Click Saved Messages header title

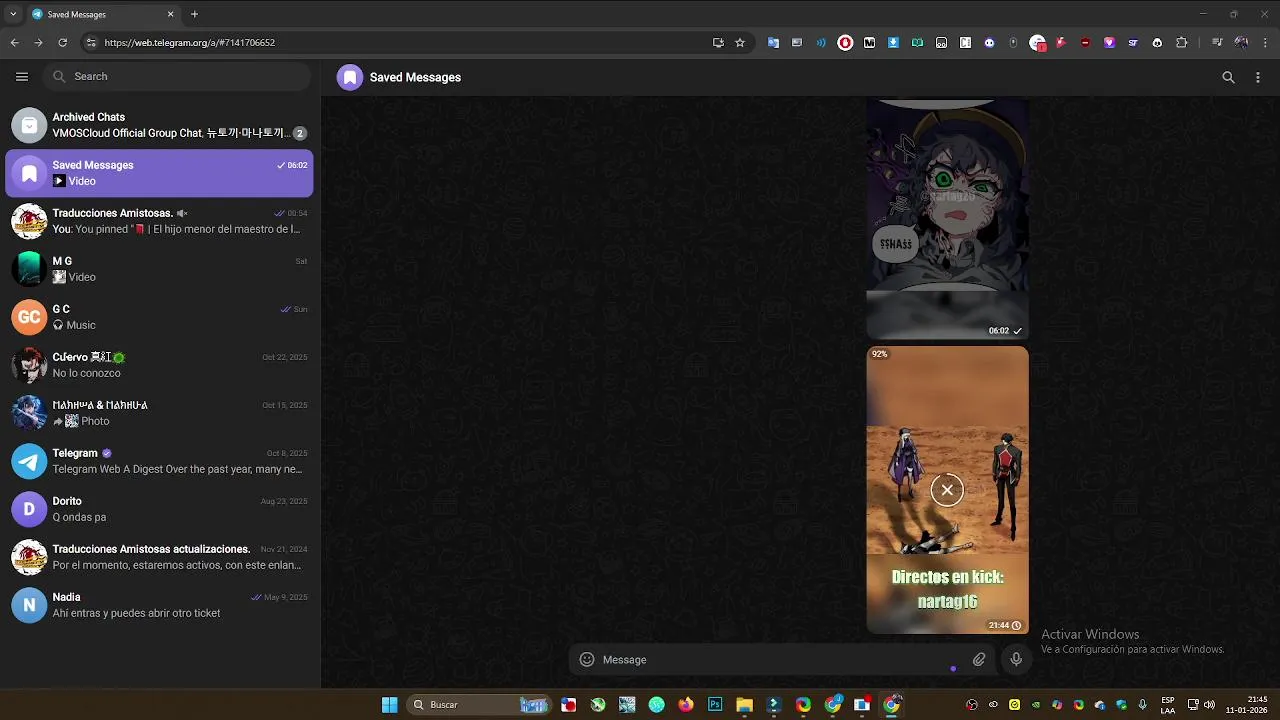click(x=415, y=77)
